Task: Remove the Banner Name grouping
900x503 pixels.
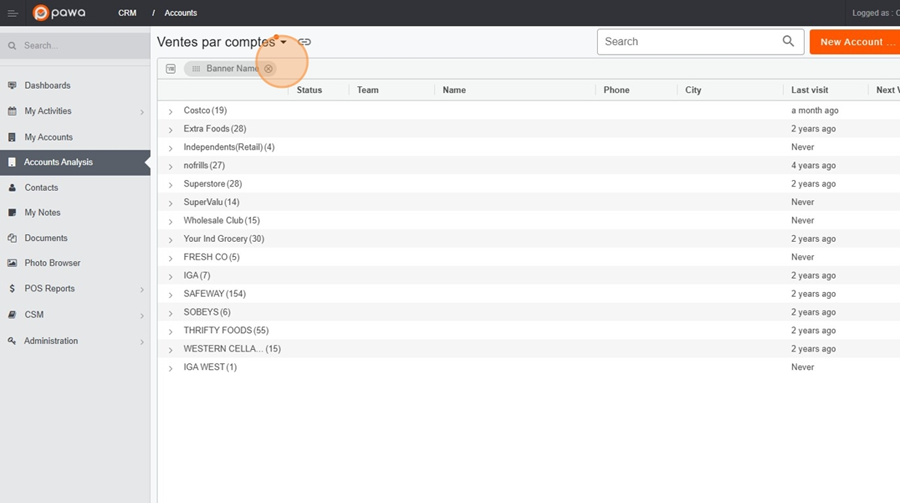Action: 269,68
